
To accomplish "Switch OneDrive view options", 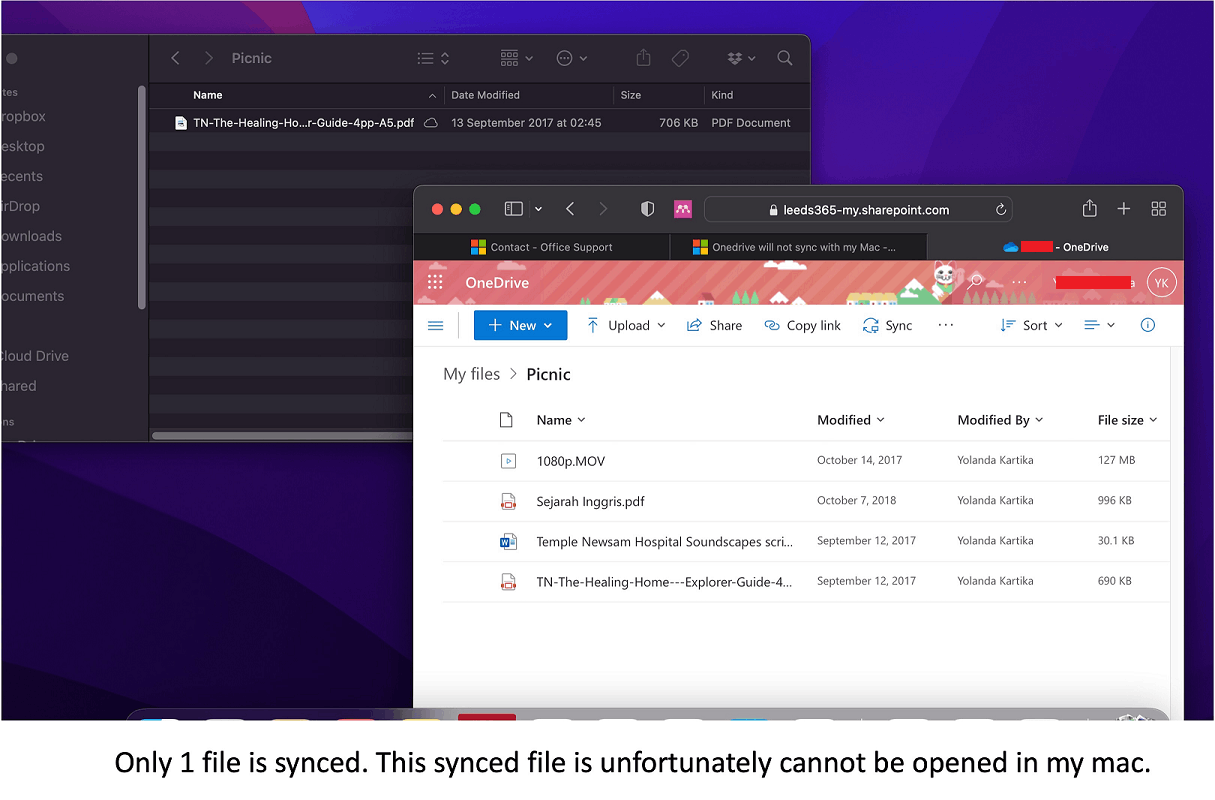I will tap(1099, 325).
